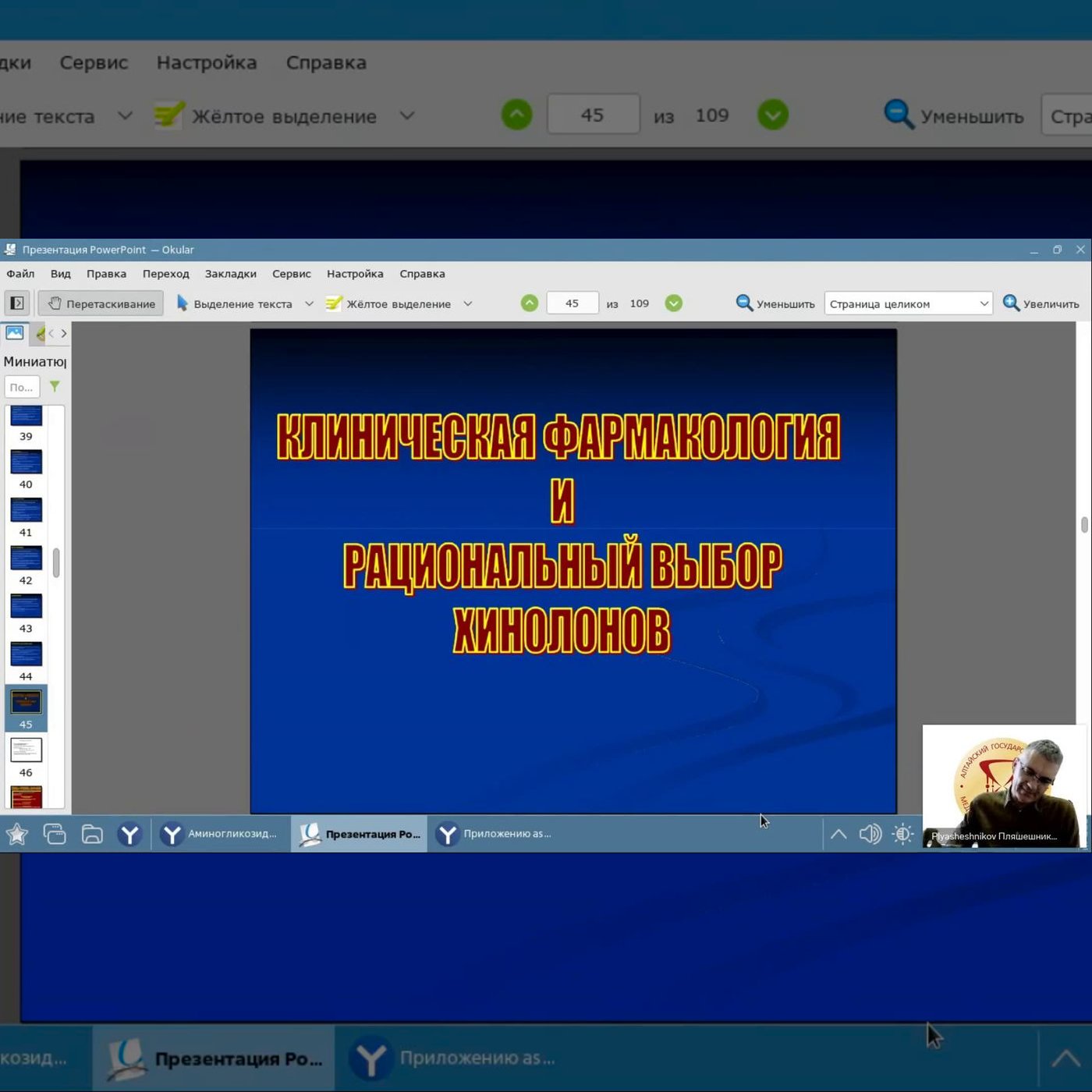Click the green filter icon in thumbnails panel

(55, 387)
